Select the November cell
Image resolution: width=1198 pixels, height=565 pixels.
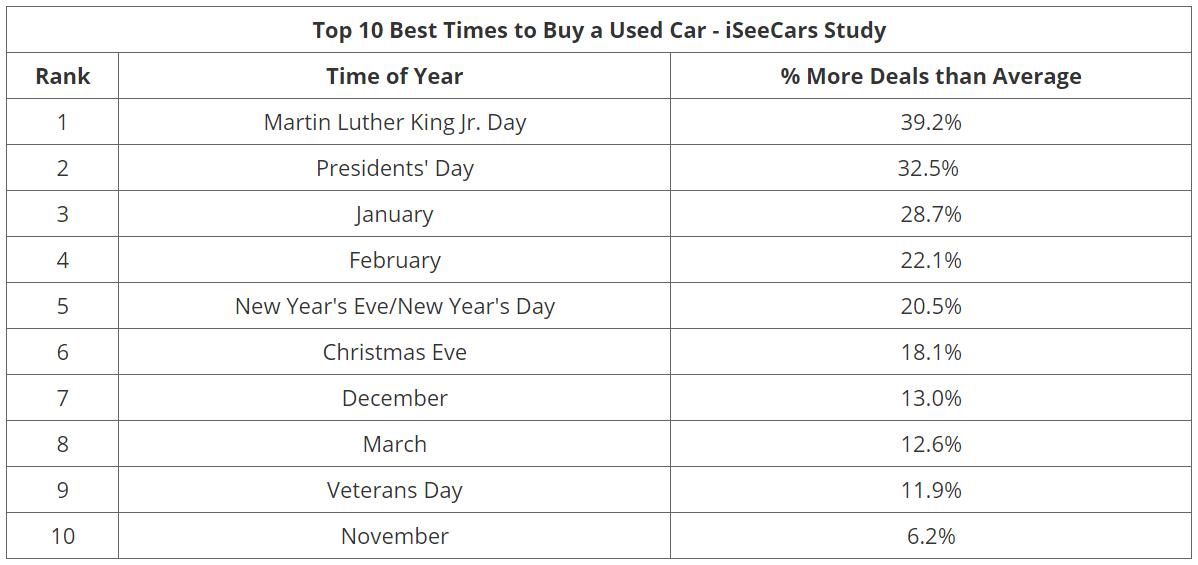[x=394, y=536]
